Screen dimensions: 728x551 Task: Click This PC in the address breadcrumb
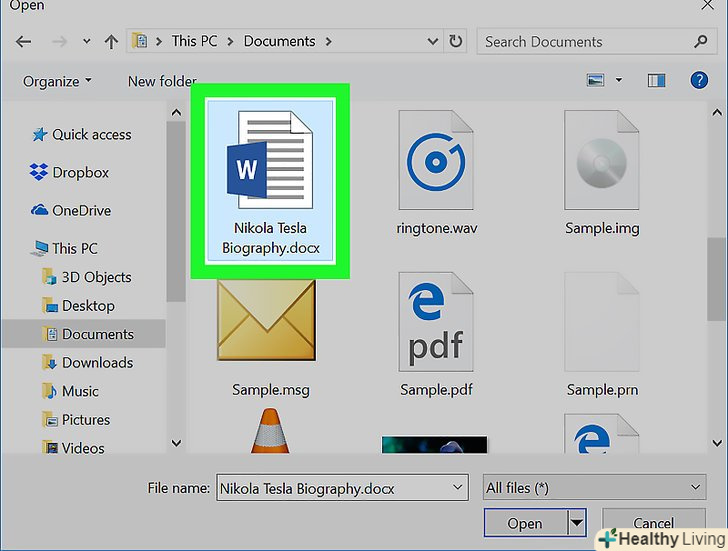pyautogui.click(x=194, y=41)
